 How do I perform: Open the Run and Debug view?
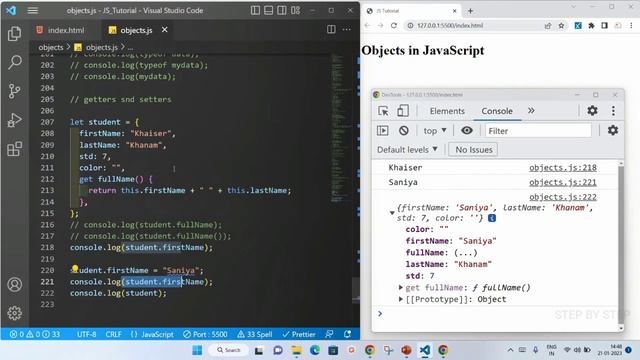[x=15, y=120]
